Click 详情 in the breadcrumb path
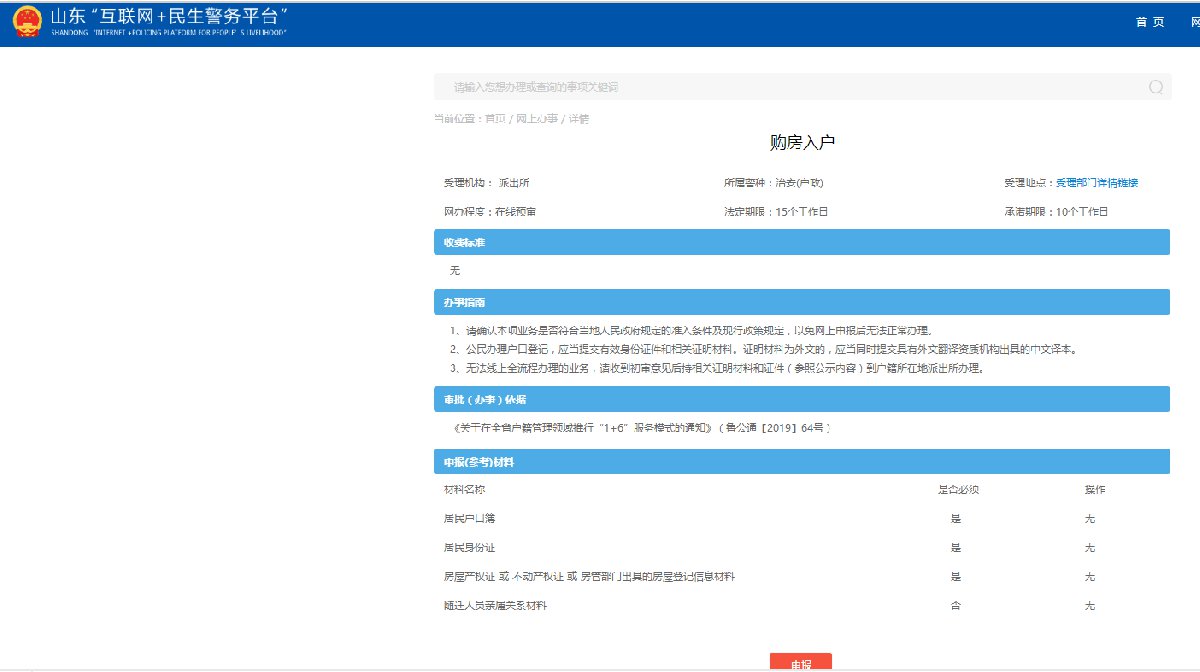This screenshot has width=1200, height=672. 579,119
